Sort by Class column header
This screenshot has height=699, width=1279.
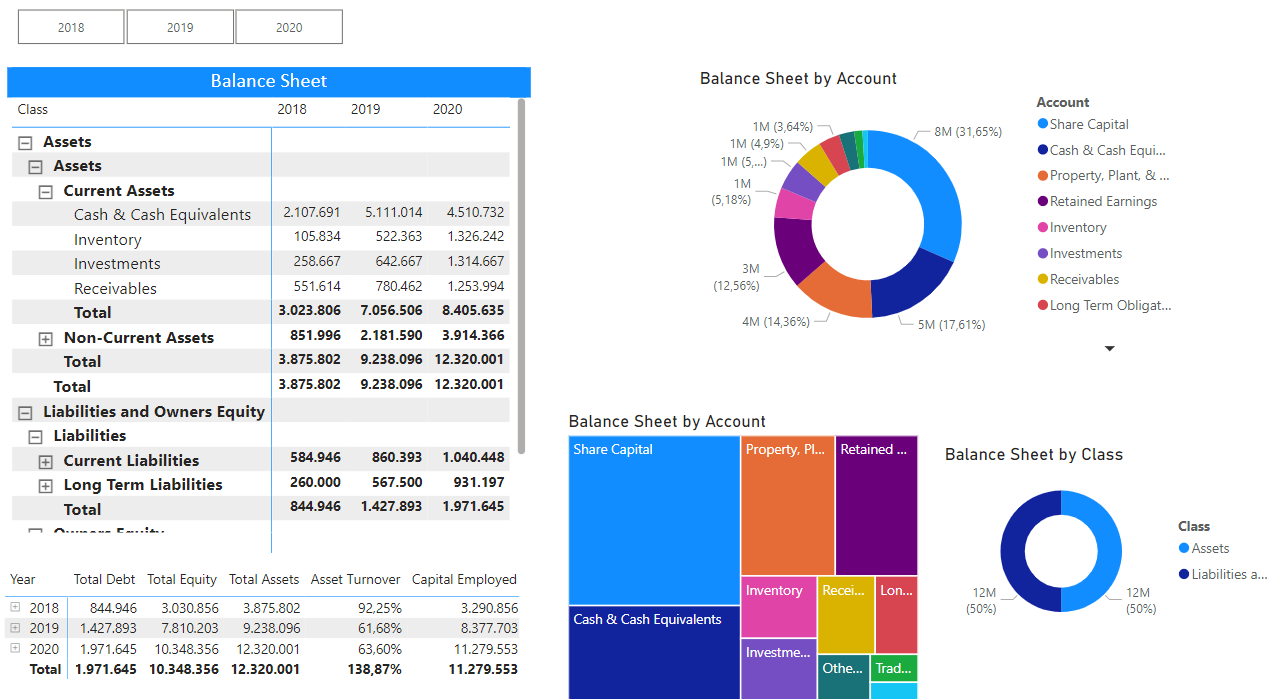click(x=33, y=109)
